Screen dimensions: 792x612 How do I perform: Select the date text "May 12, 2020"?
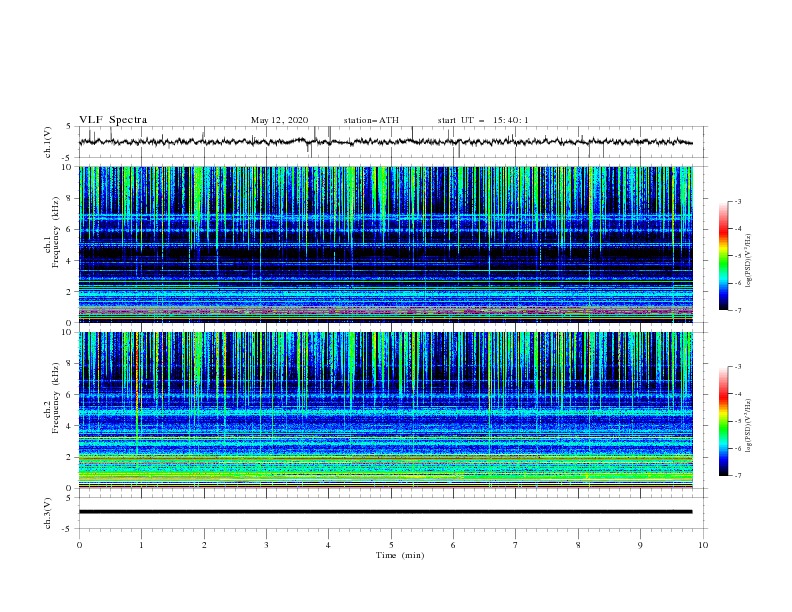pyautogui.click(x=279, y=120)
